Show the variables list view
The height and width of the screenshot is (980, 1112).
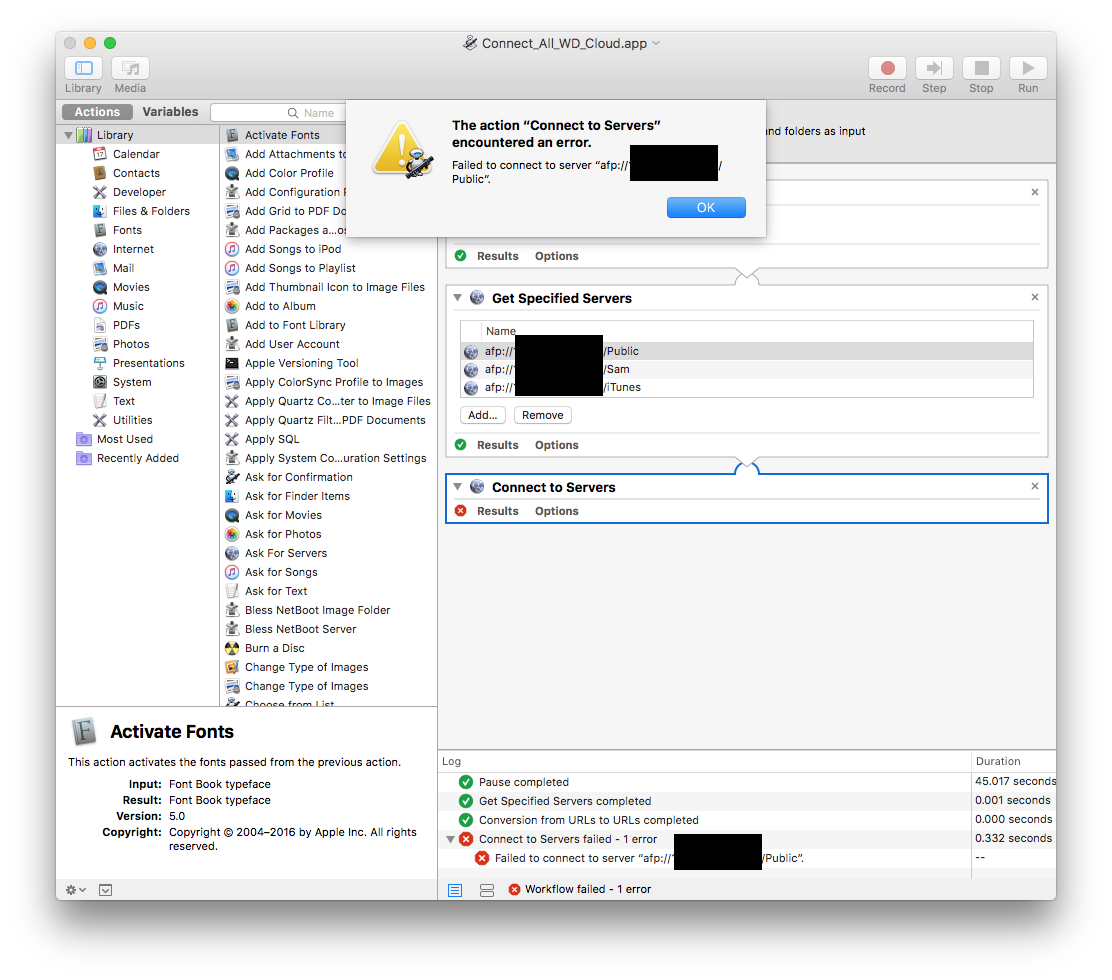[487, 890]
